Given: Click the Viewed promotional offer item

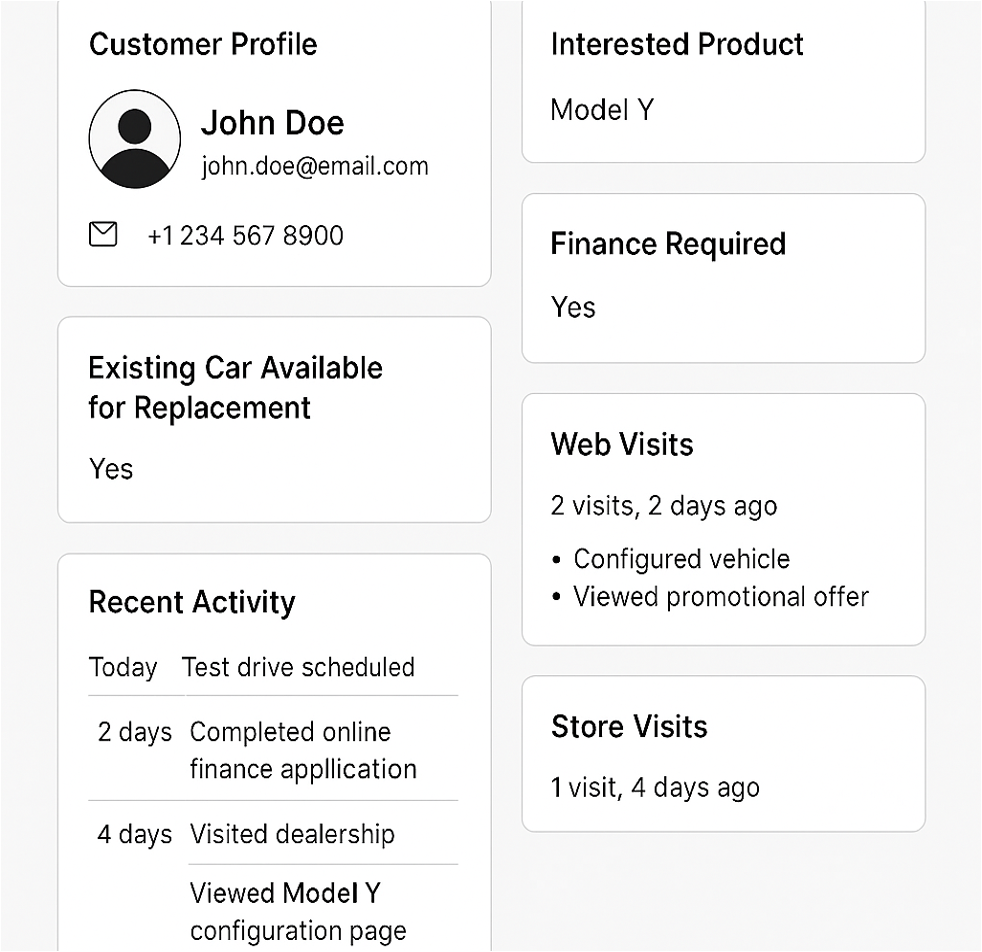Looking at the screenshot, I should (720, 597).
